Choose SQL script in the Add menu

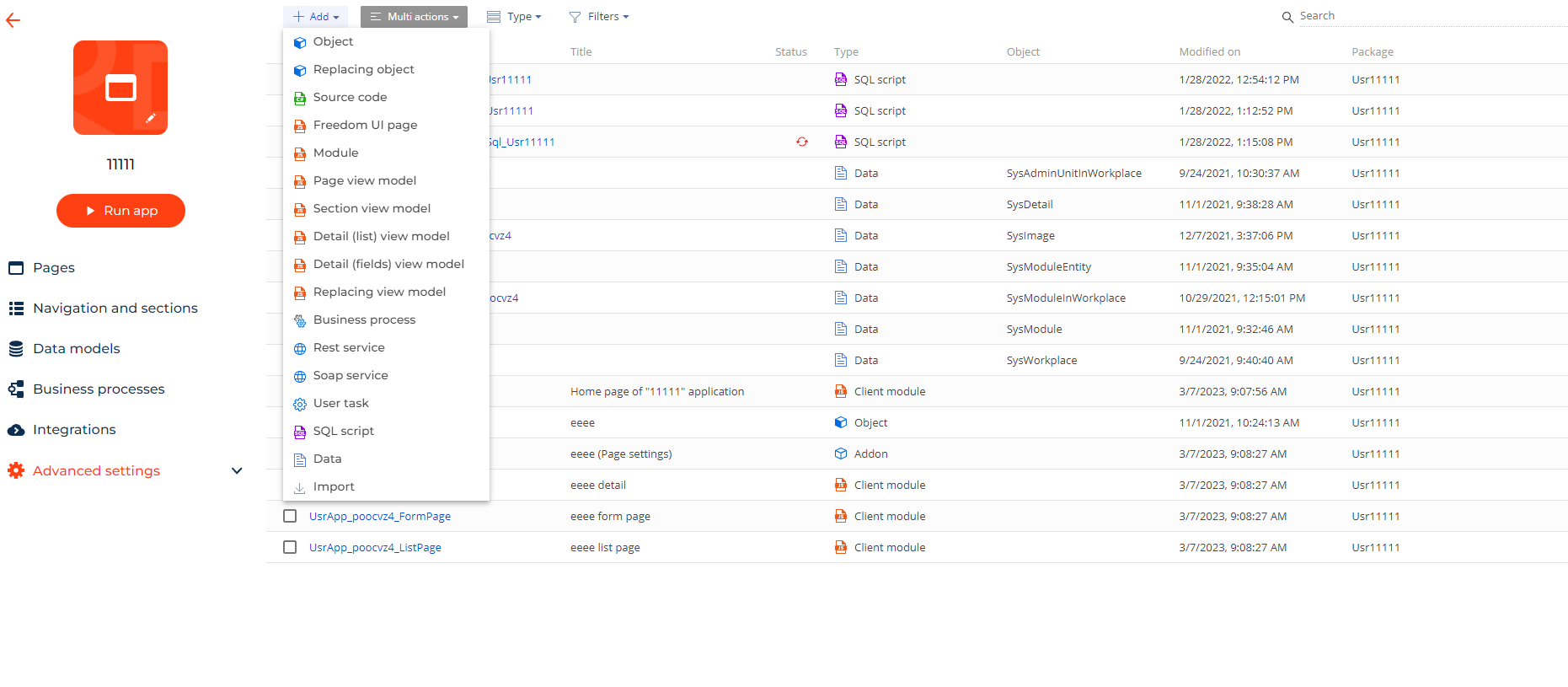(343, 431)
